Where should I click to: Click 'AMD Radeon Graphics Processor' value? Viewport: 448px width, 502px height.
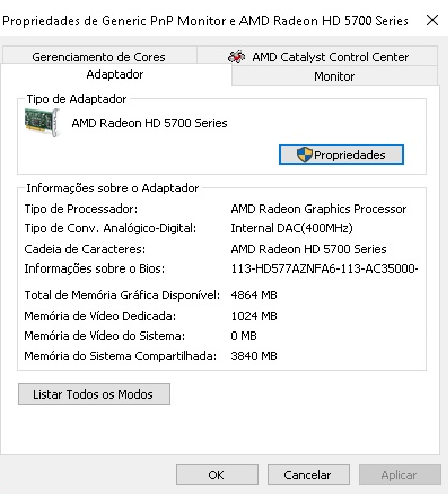click(318, 209)
